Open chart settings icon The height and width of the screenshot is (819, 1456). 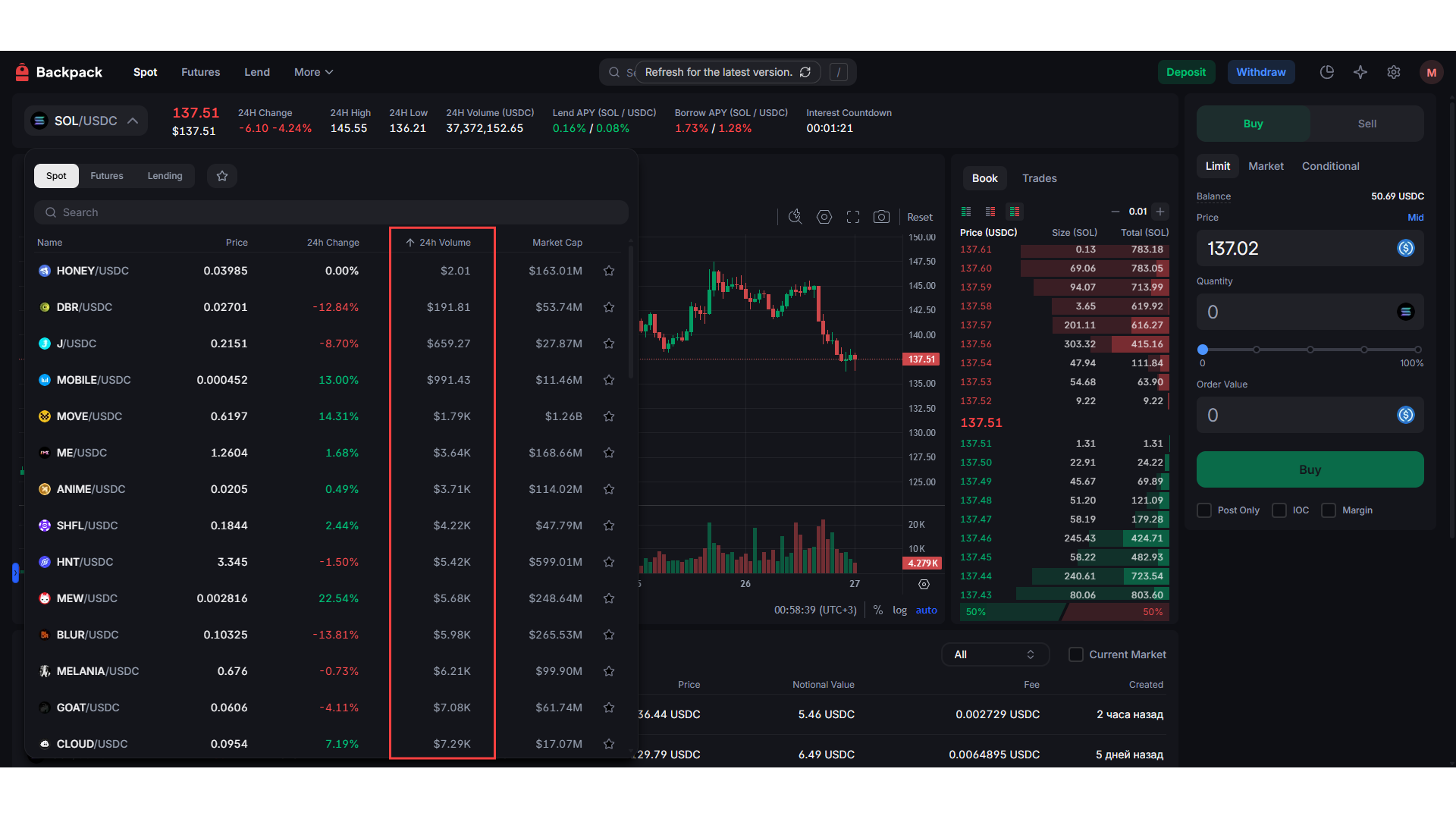[x=824, y=217]
